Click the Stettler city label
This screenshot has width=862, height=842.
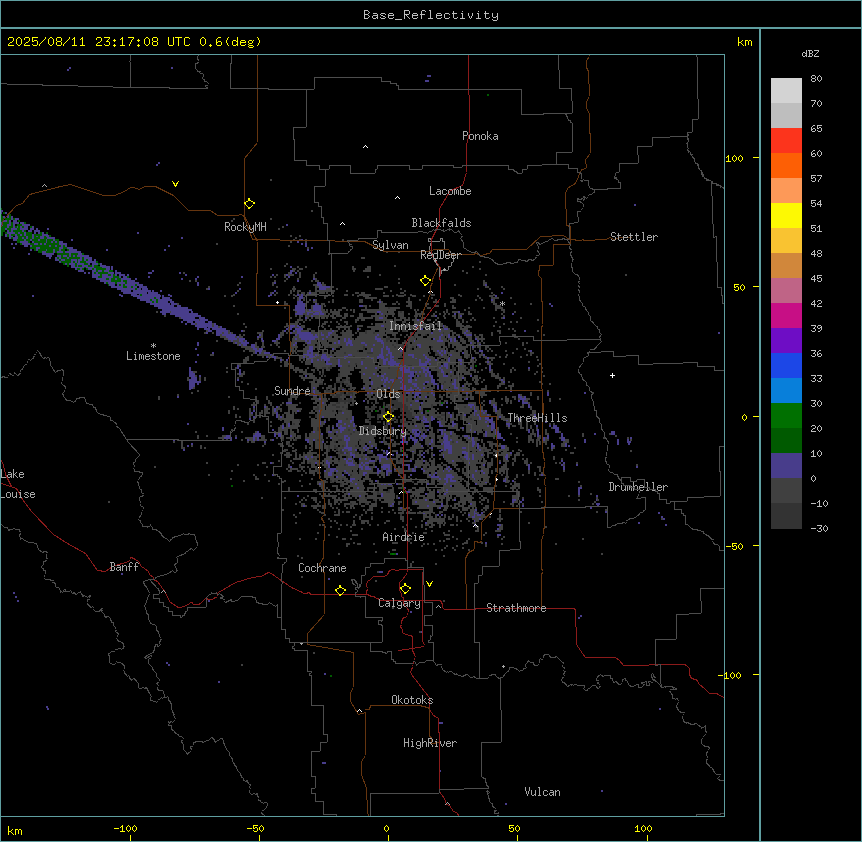[x=634, y=237]
